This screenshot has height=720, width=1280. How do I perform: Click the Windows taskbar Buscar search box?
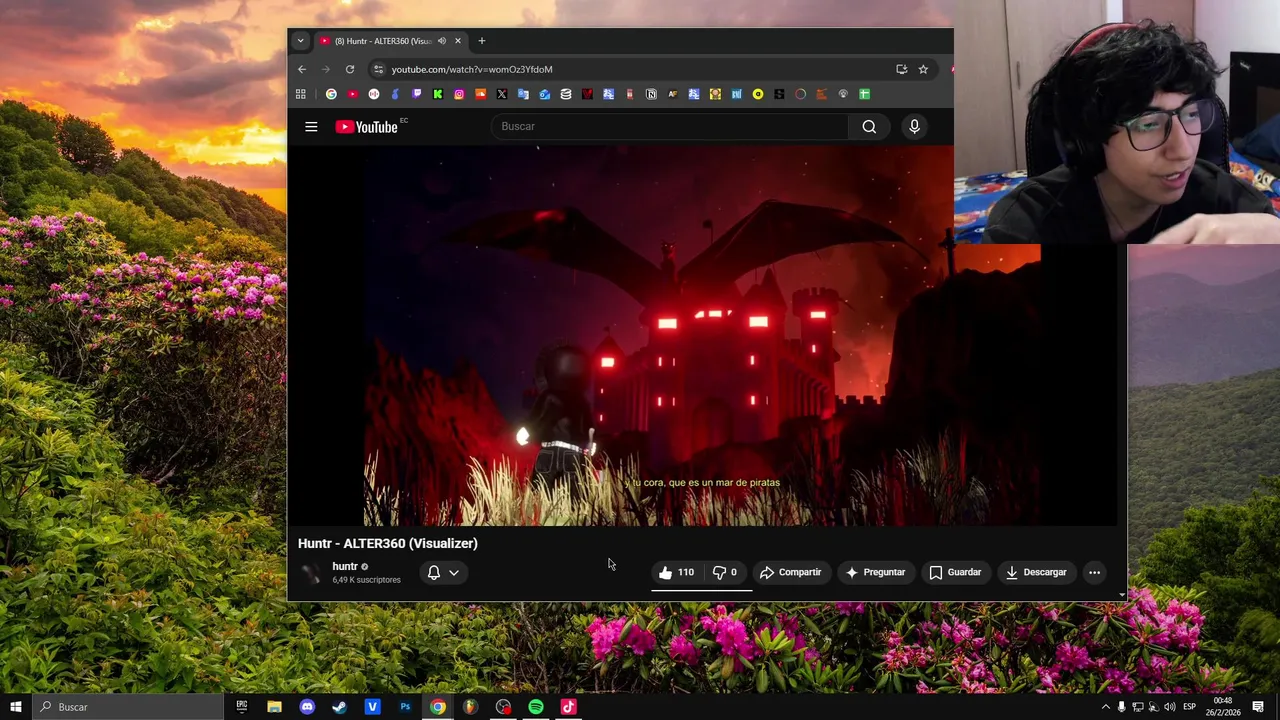128,707
